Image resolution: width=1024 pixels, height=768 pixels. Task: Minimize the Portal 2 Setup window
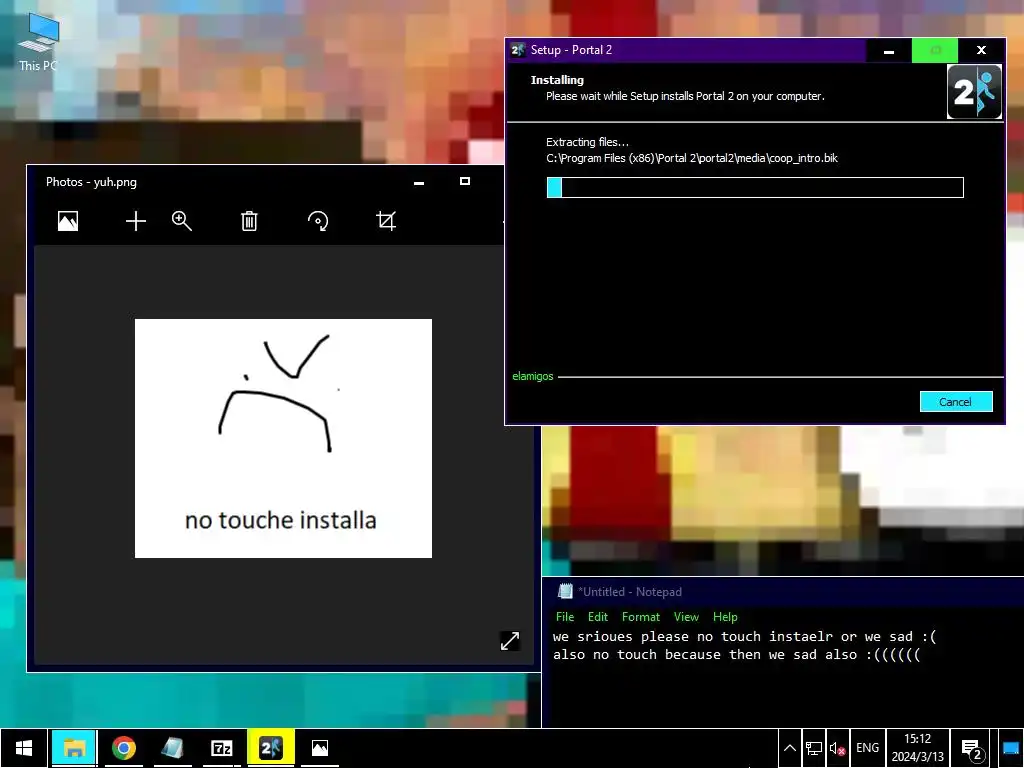tap(889, 50)
